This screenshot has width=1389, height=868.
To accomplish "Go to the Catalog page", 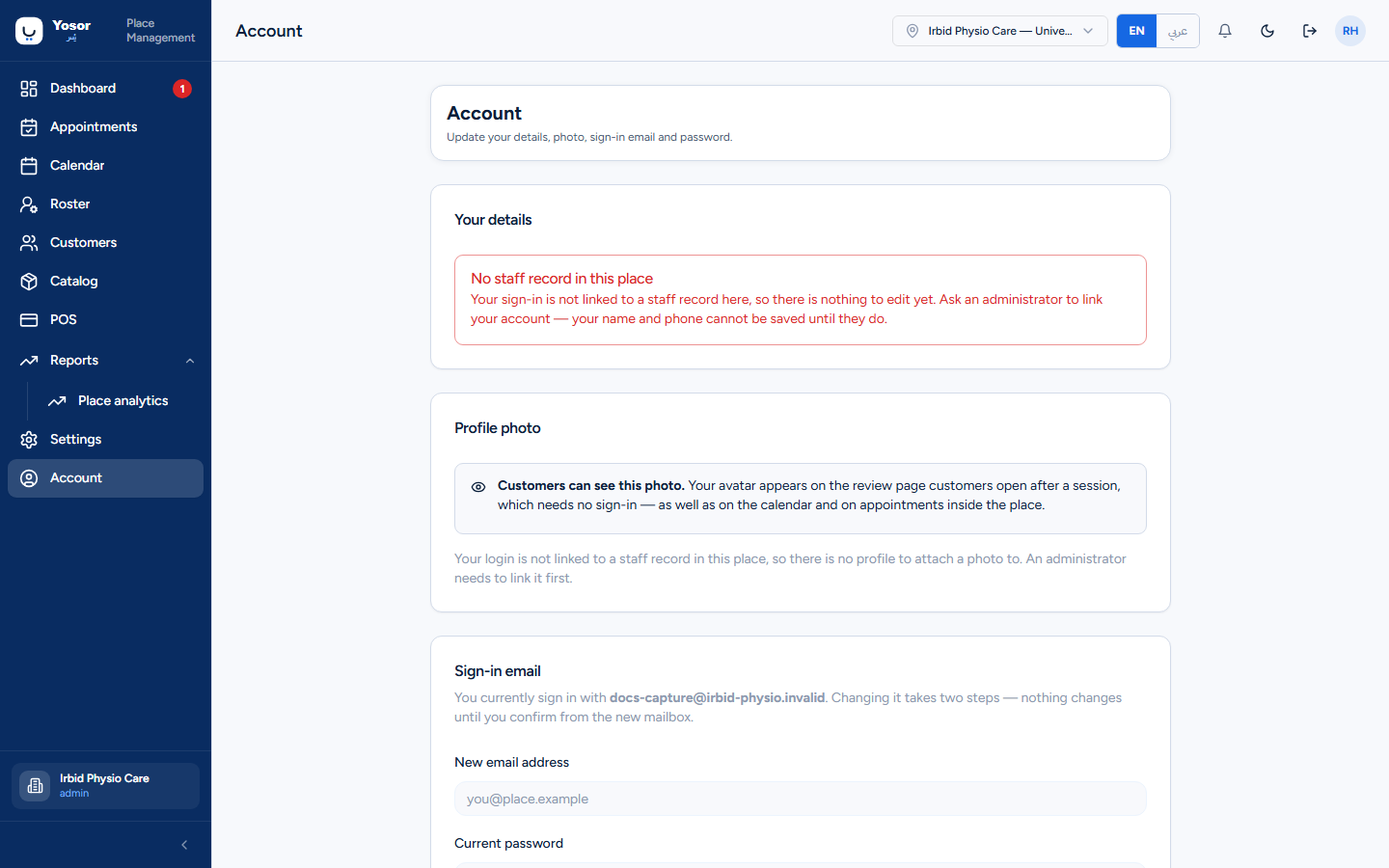I will pyautogui.click(x=105, y=282).
